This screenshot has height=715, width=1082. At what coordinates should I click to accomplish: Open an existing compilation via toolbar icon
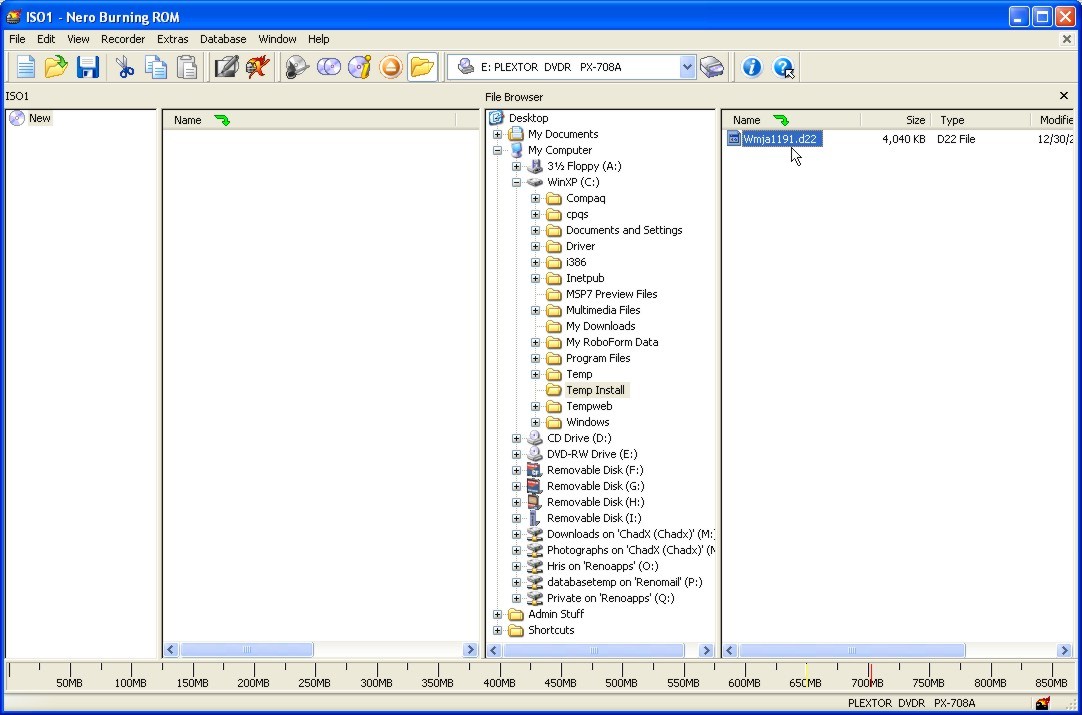(56, 67)
